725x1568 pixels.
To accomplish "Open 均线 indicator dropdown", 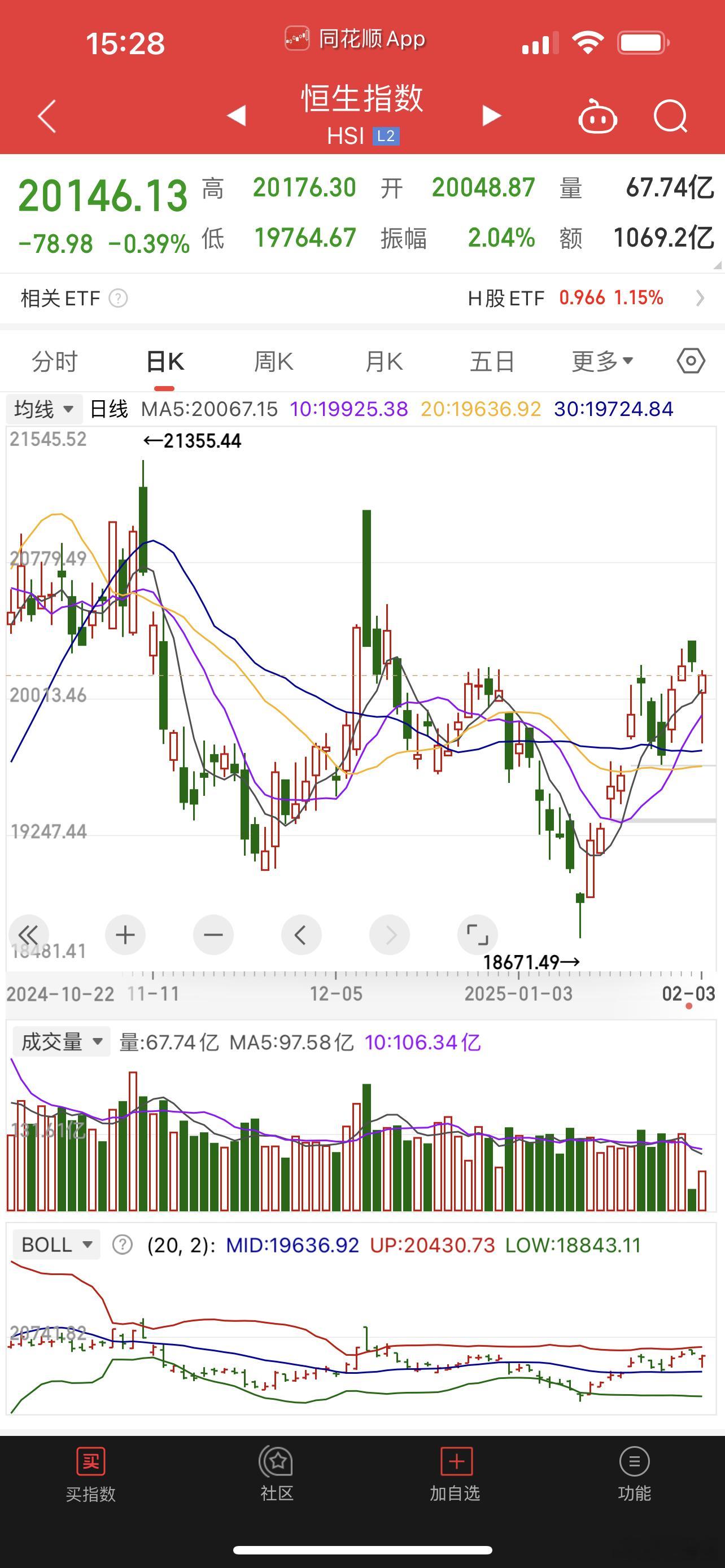I will click(44, 409).
